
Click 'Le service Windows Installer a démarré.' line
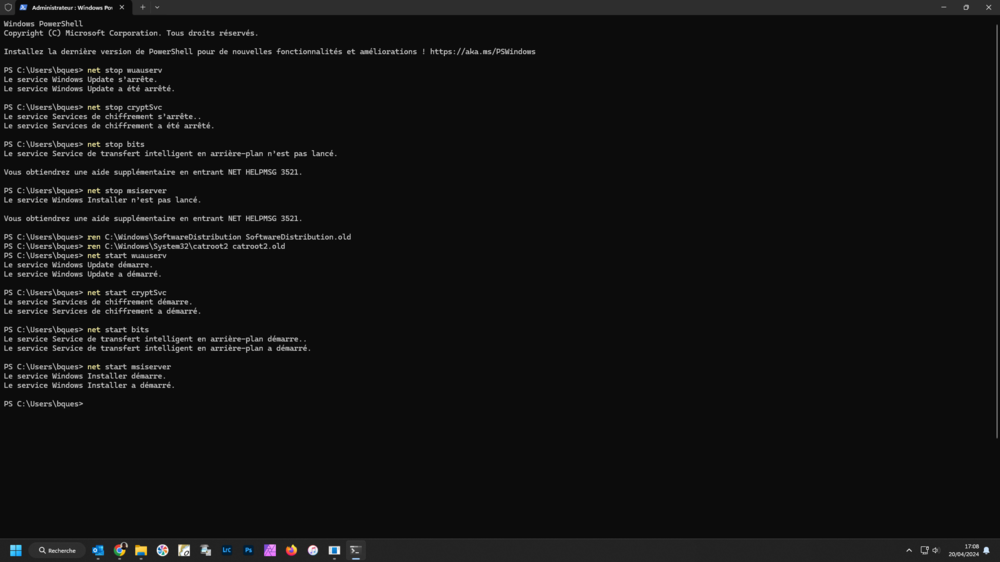tap(89, 385)
